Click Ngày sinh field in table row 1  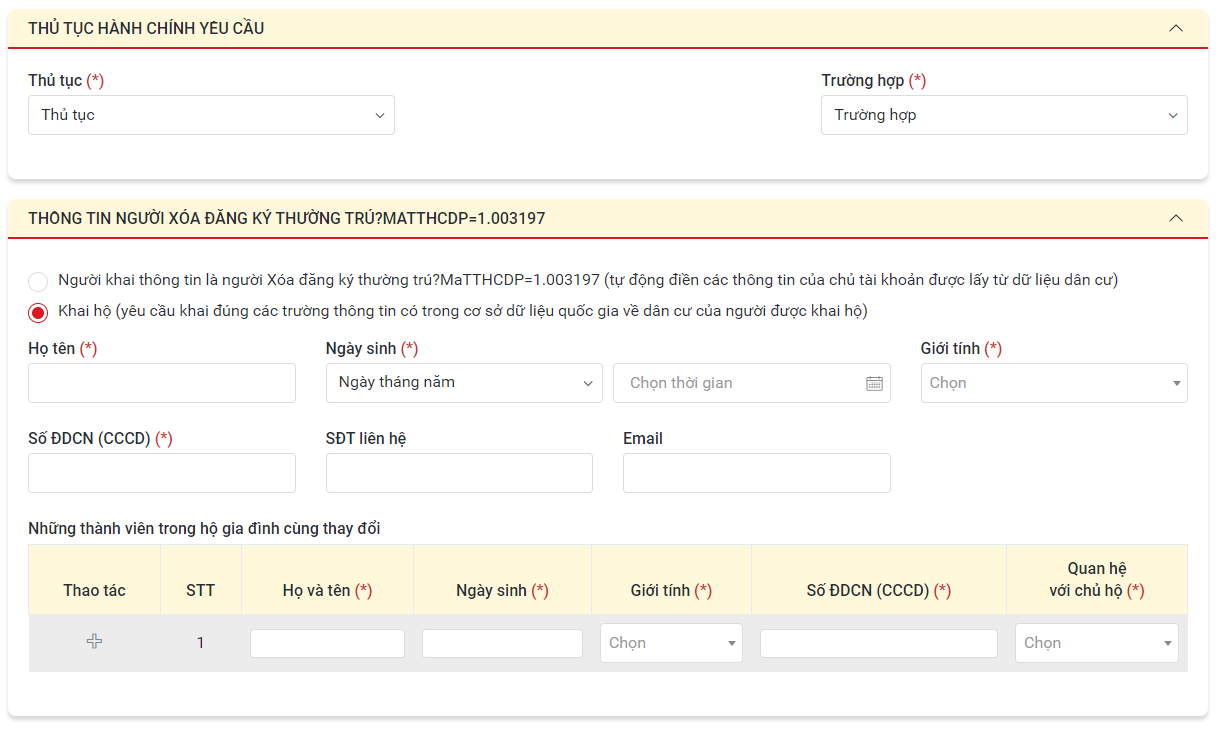point(502,643)
